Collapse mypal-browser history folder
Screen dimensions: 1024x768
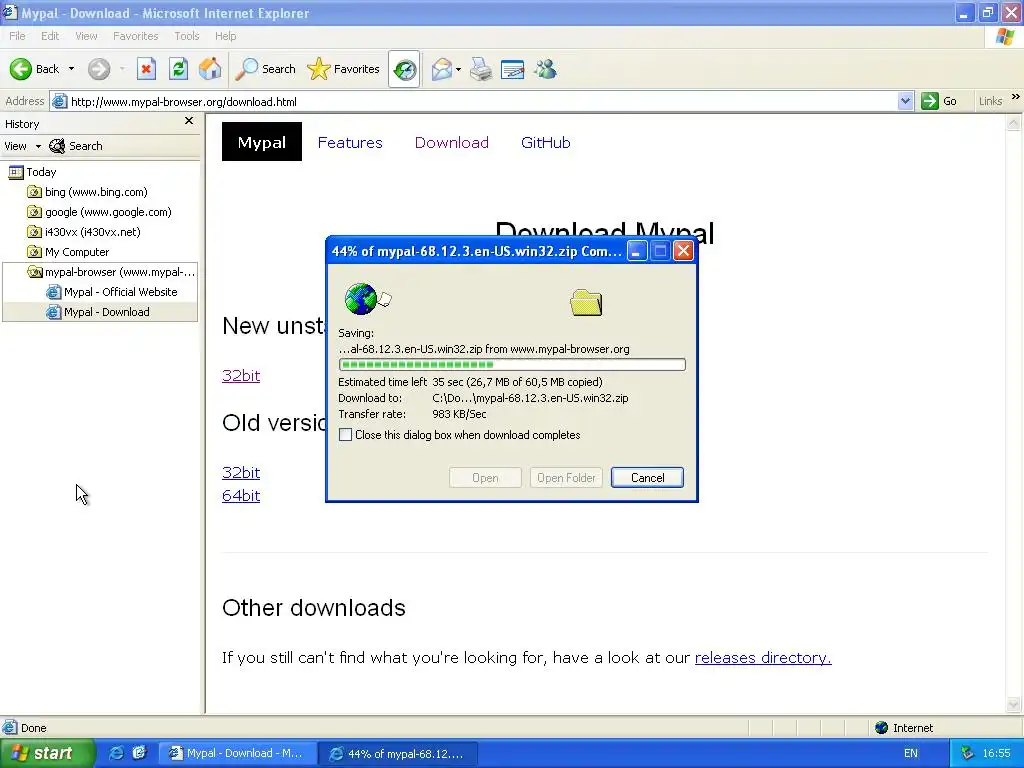coord(111,272)
